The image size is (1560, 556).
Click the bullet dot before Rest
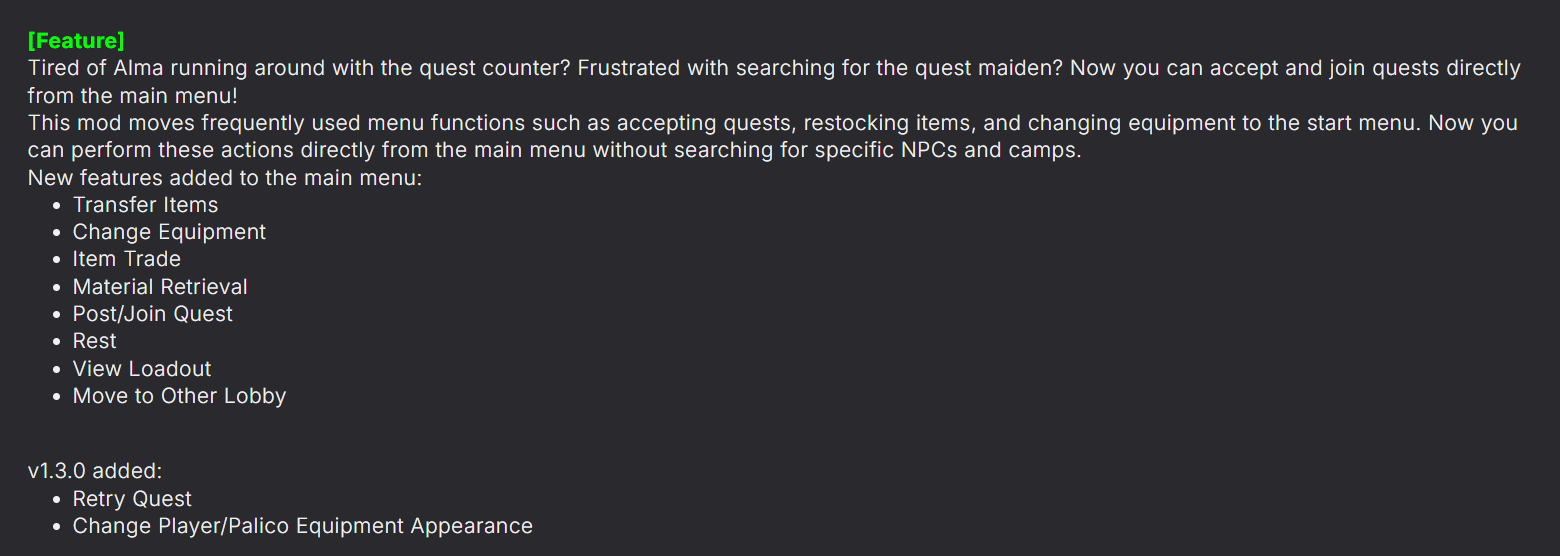57,342
